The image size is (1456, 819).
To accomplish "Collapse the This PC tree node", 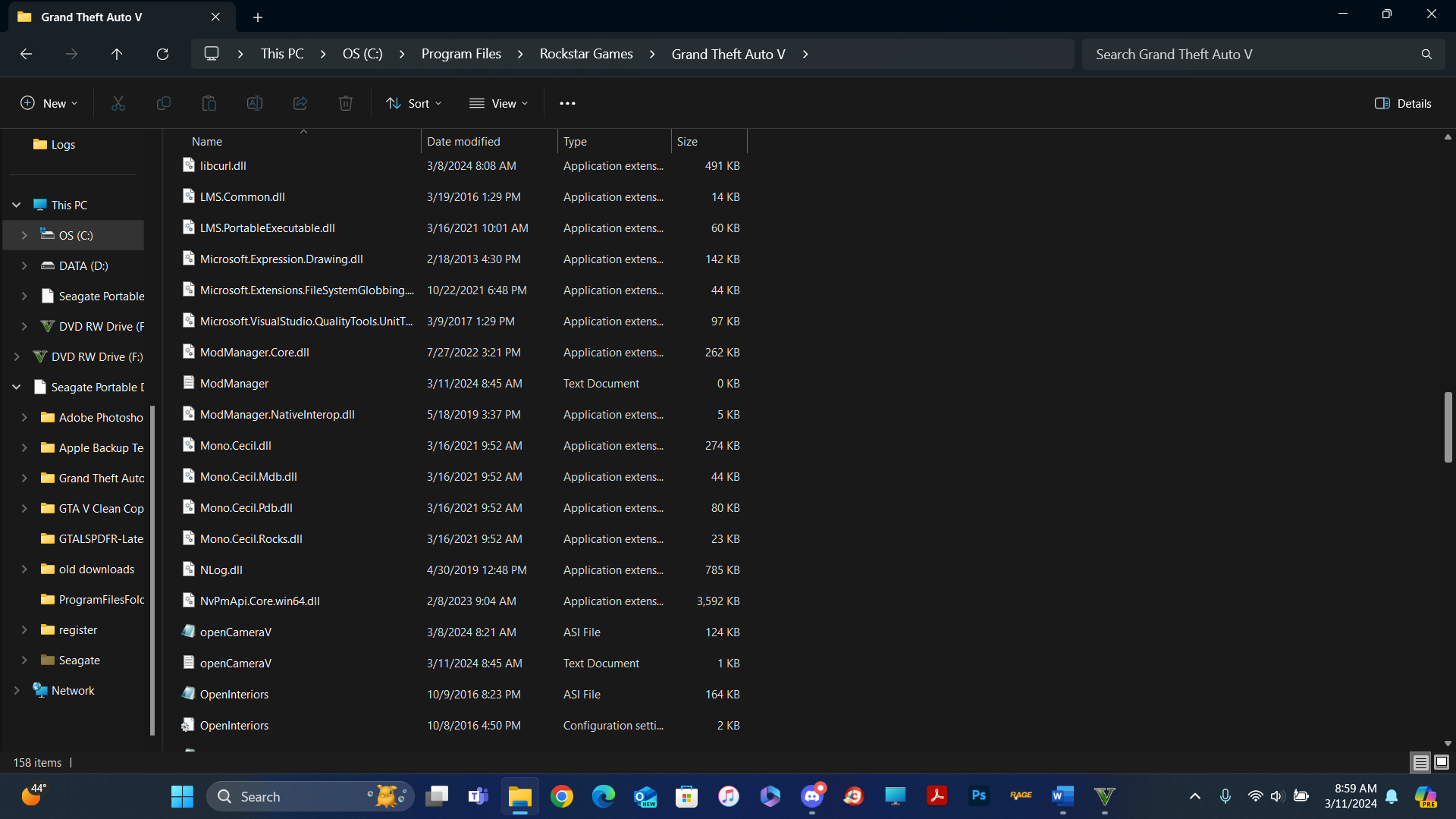I will click(x=16, y=205).
